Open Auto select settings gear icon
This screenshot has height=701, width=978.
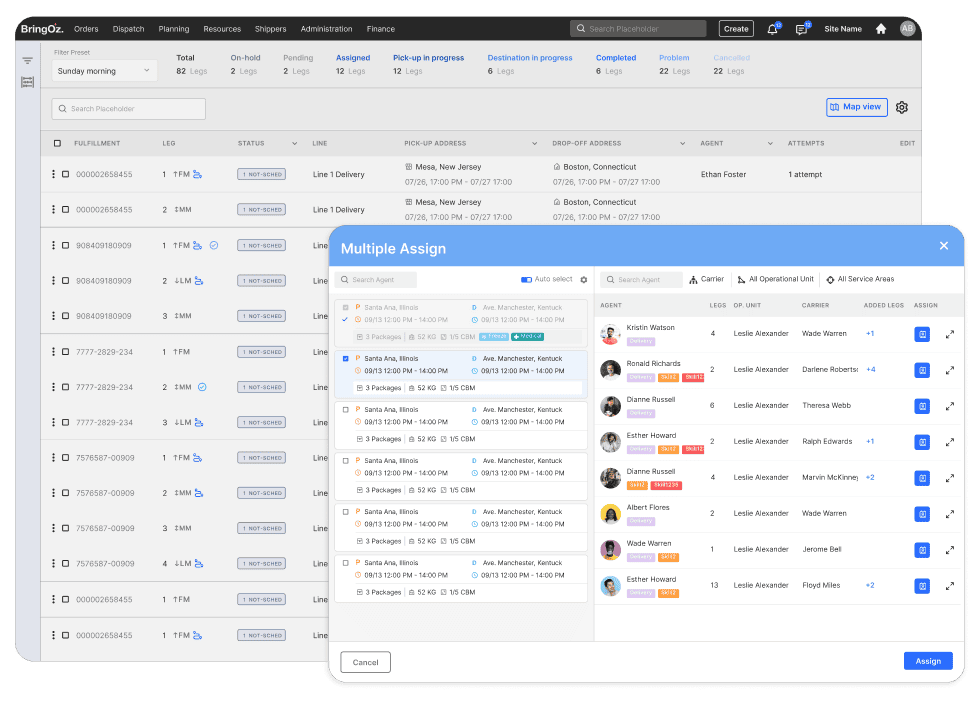(584, 279)
